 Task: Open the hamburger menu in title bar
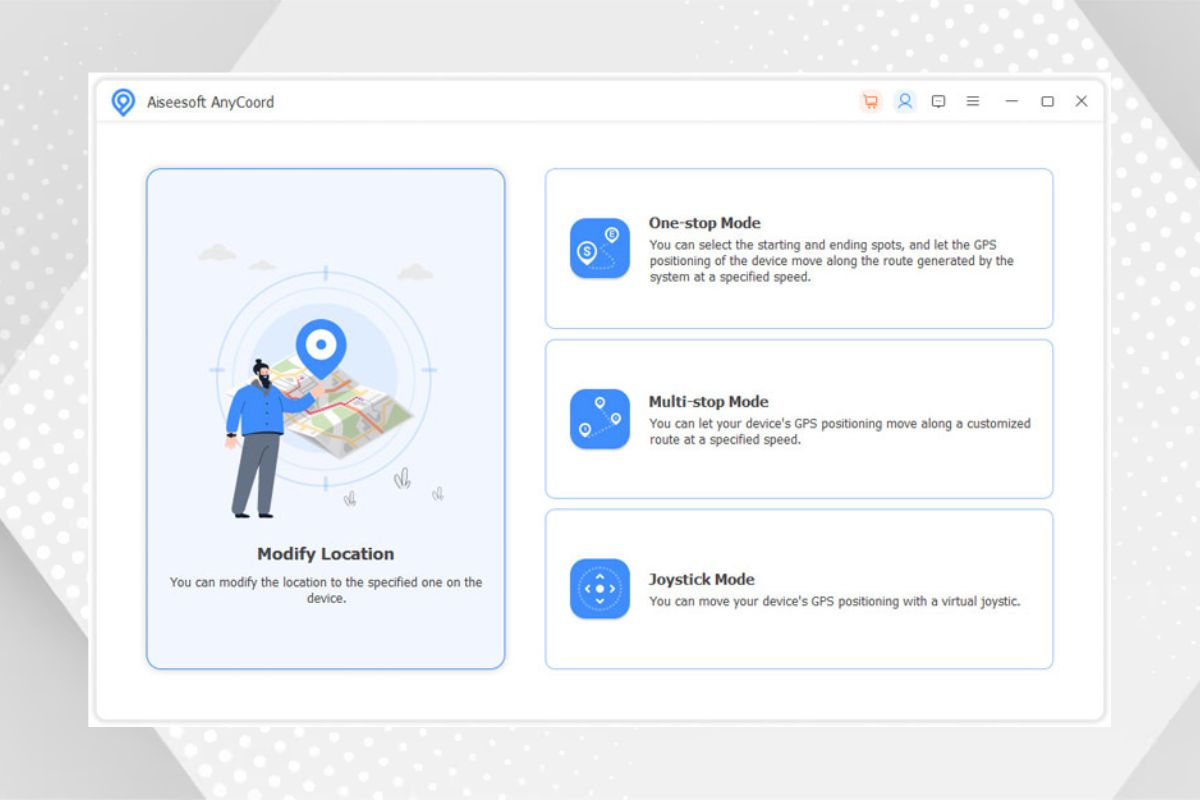pos(972,102)
